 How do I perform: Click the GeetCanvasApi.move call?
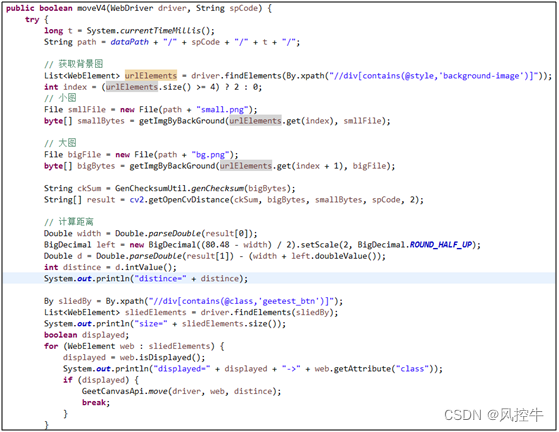coord(181,391)
